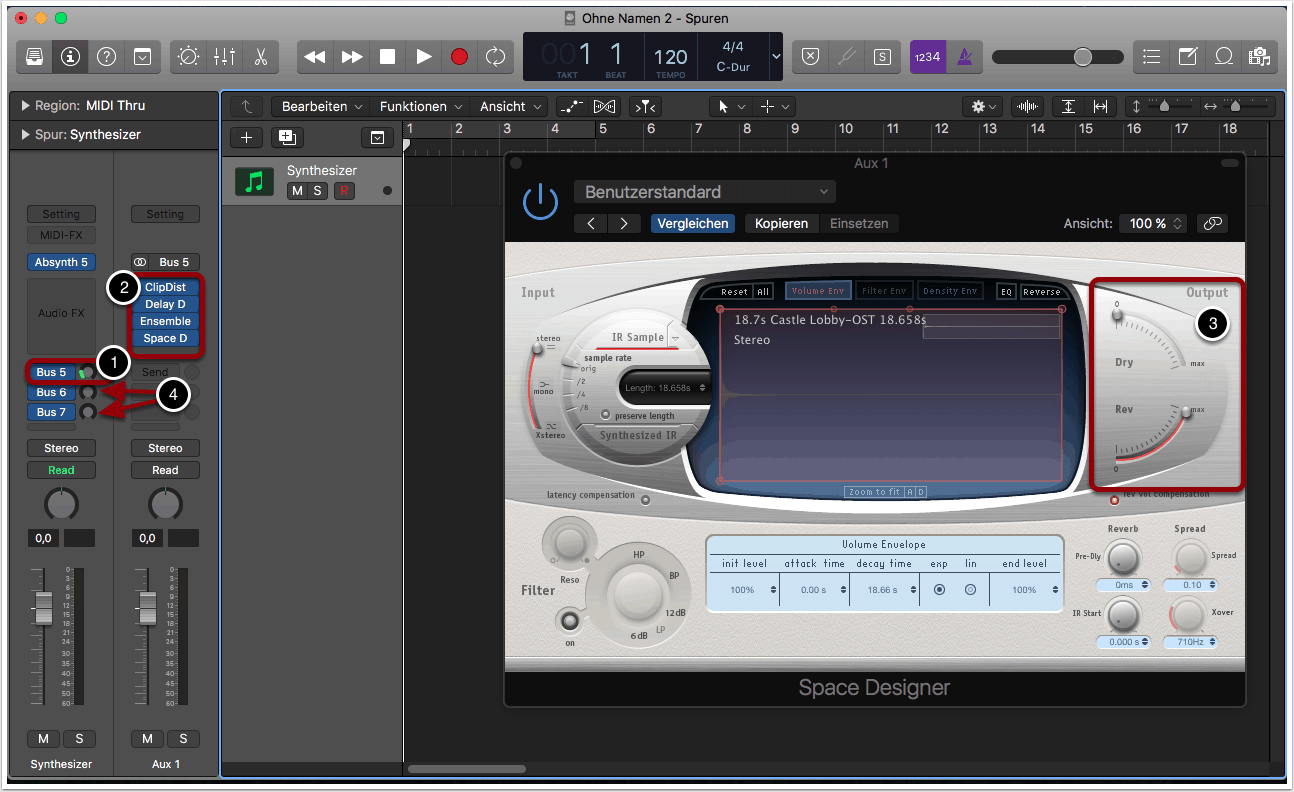Click the master volume slider knob

tap(1083, 57)
